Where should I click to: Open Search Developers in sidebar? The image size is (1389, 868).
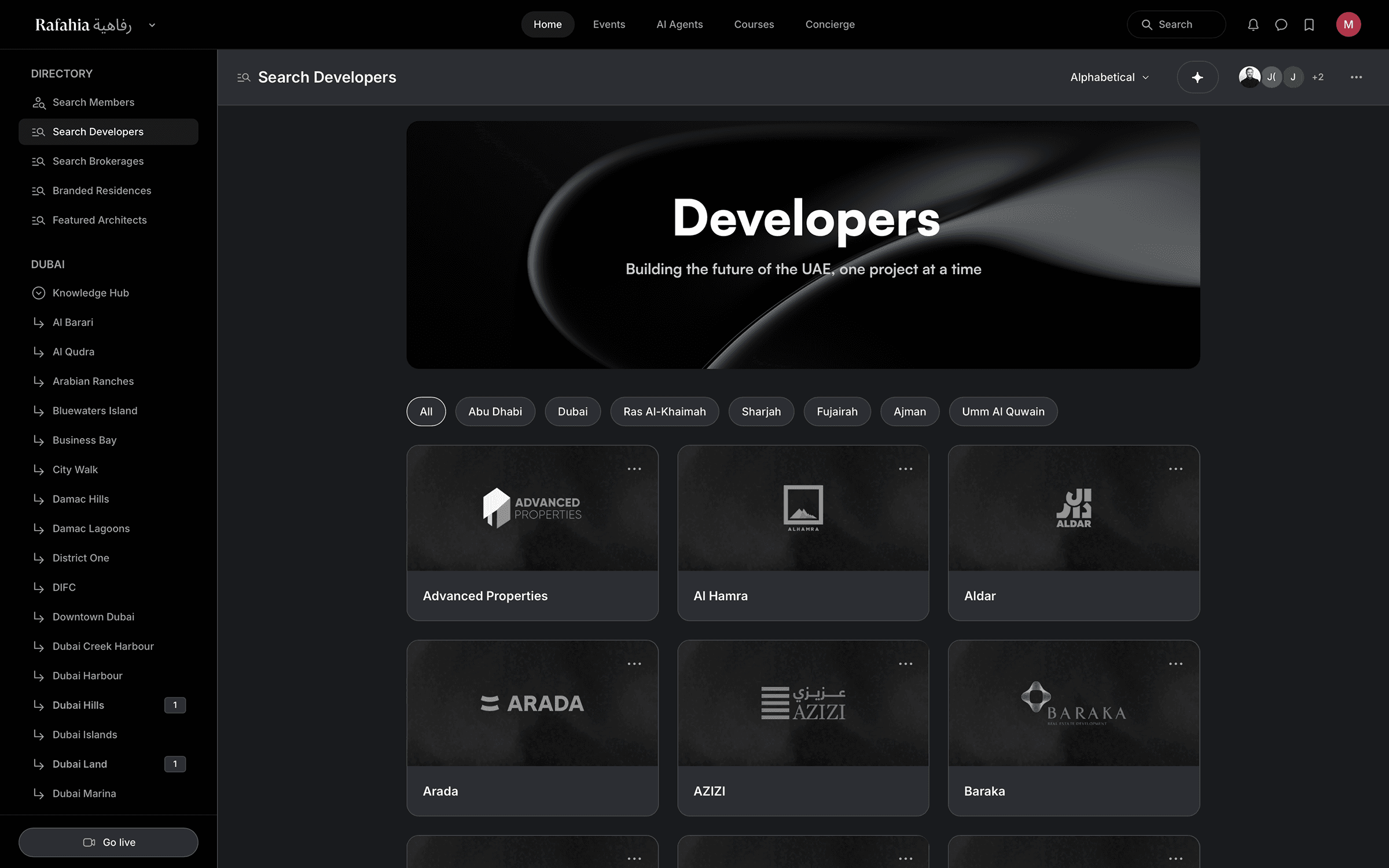(108, 132)
